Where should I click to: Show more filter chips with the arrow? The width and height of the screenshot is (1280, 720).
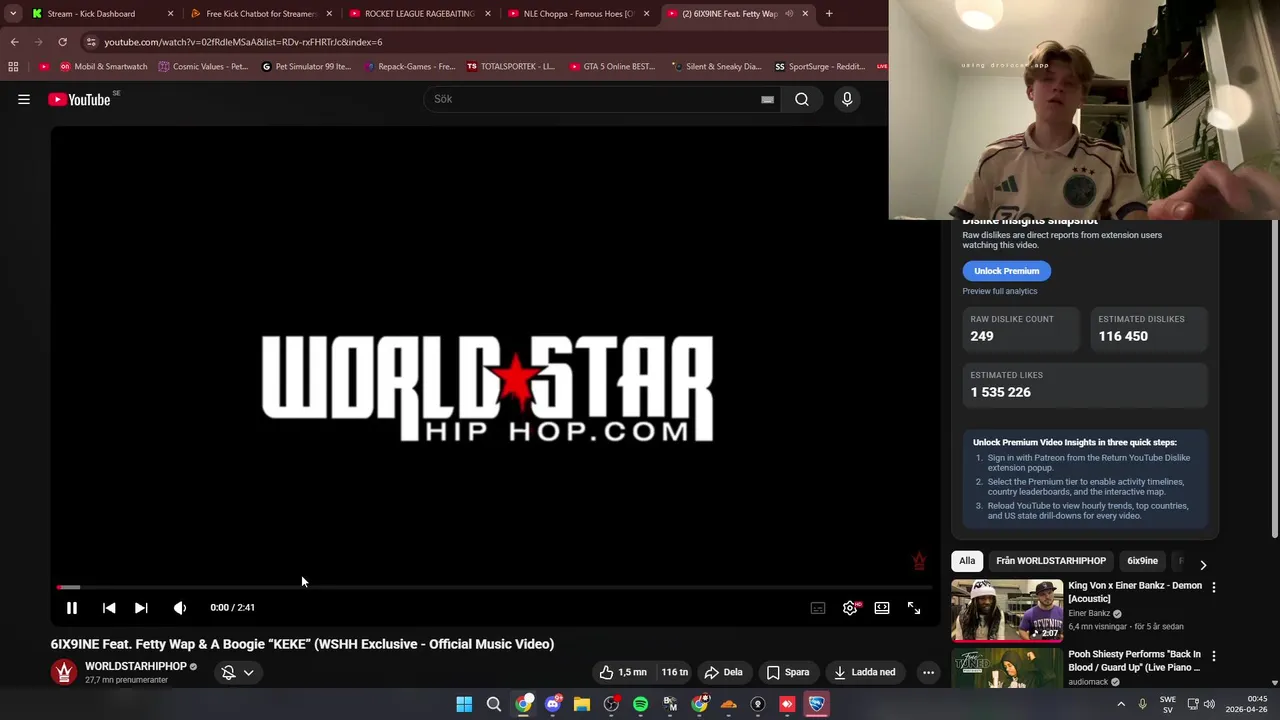click(1203, 565)
